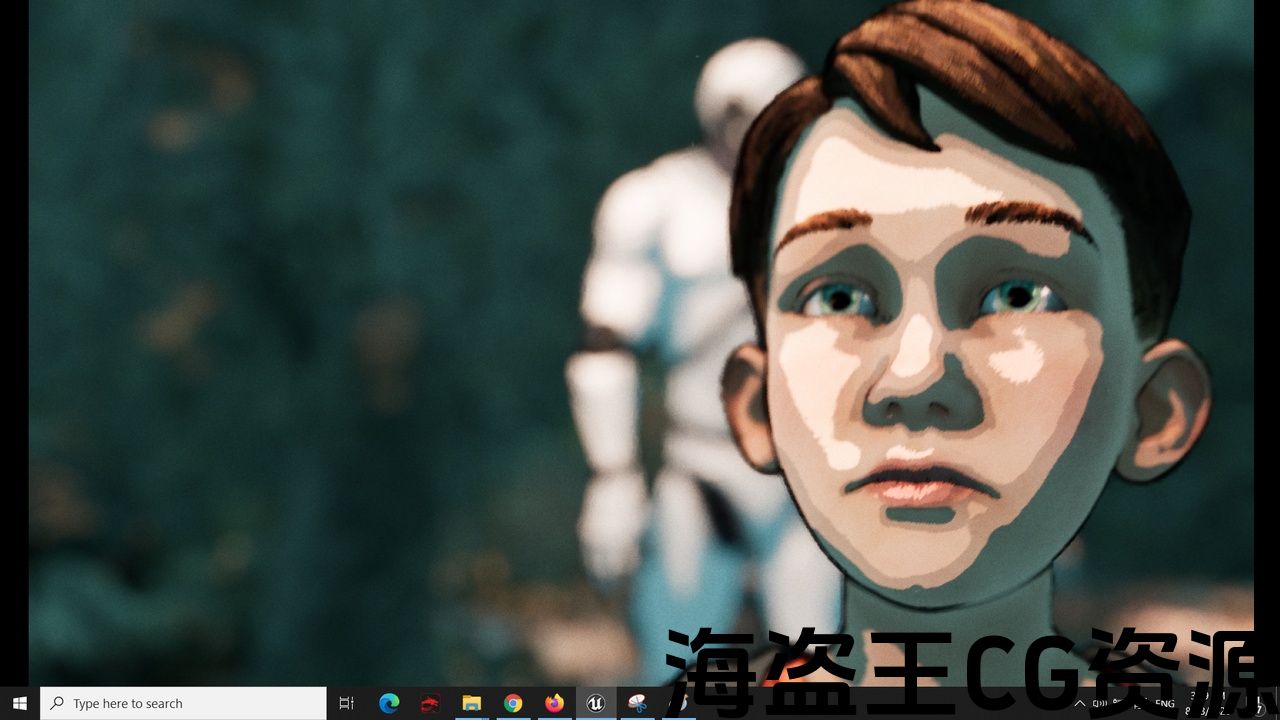The width and height of the screenshot is (1280, 720).
Task: Open the Windows Start menu
Action: (x=19, y=703)
